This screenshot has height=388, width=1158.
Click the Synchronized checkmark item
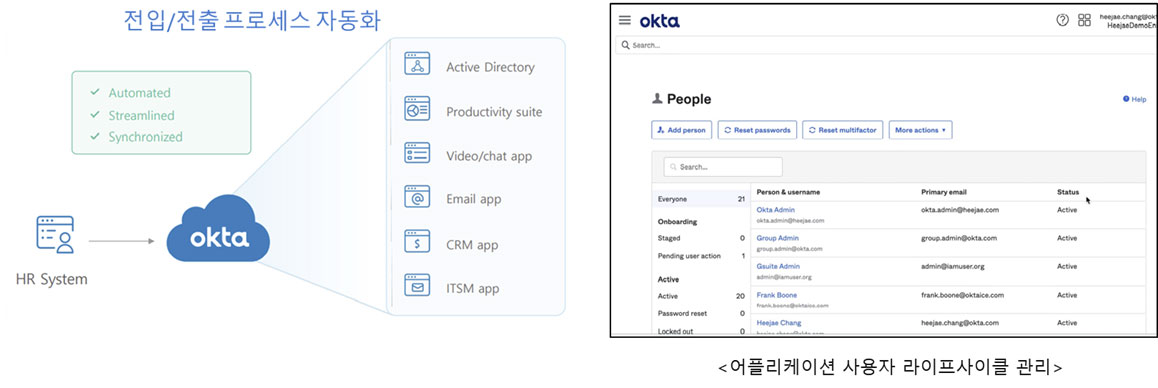coord(136,137)
